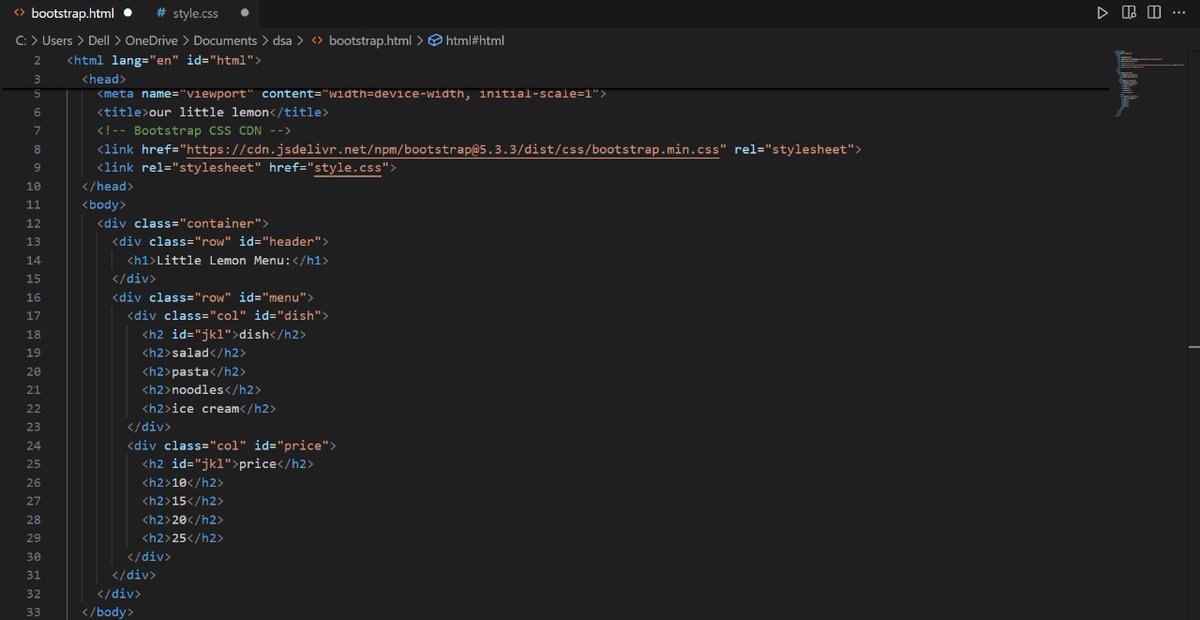This screenshot has height=620, width=1200.
Task: Open the html#html breadcrumb symbol list
Action: pos(475,41)
